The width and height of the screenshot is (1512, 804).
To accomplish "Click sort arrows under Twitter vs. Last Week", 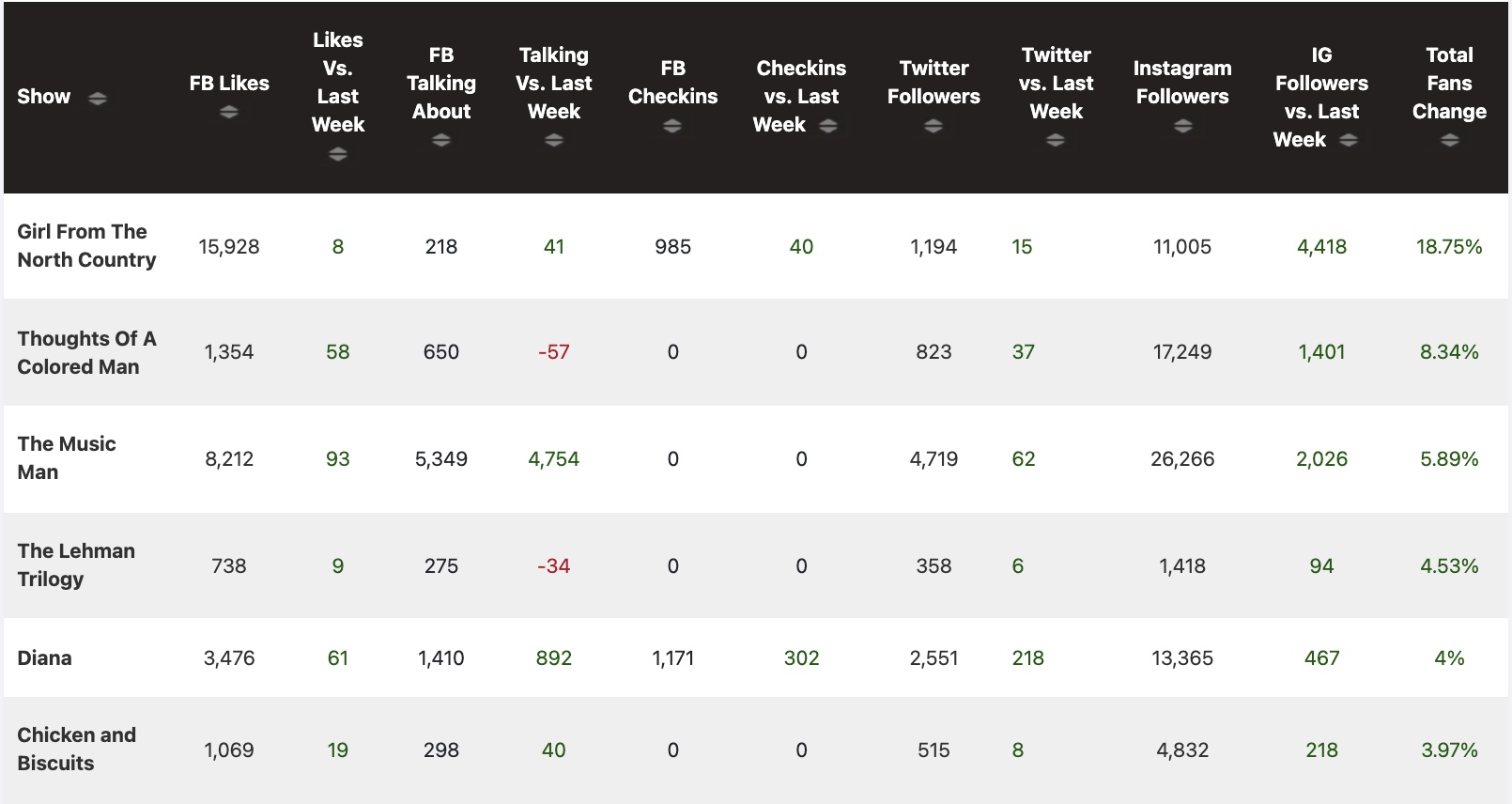I will [x=1056, y=141].
